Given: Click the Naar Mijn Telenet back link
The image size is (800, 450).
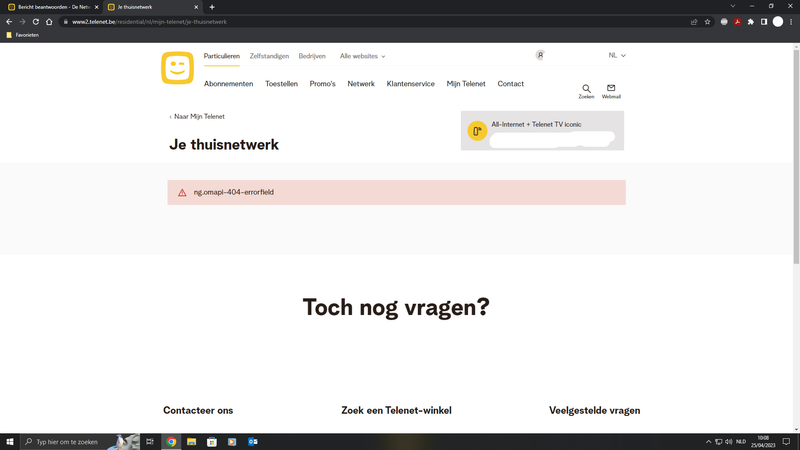Looking at the screenshot, I should click(x=198, y=117).
